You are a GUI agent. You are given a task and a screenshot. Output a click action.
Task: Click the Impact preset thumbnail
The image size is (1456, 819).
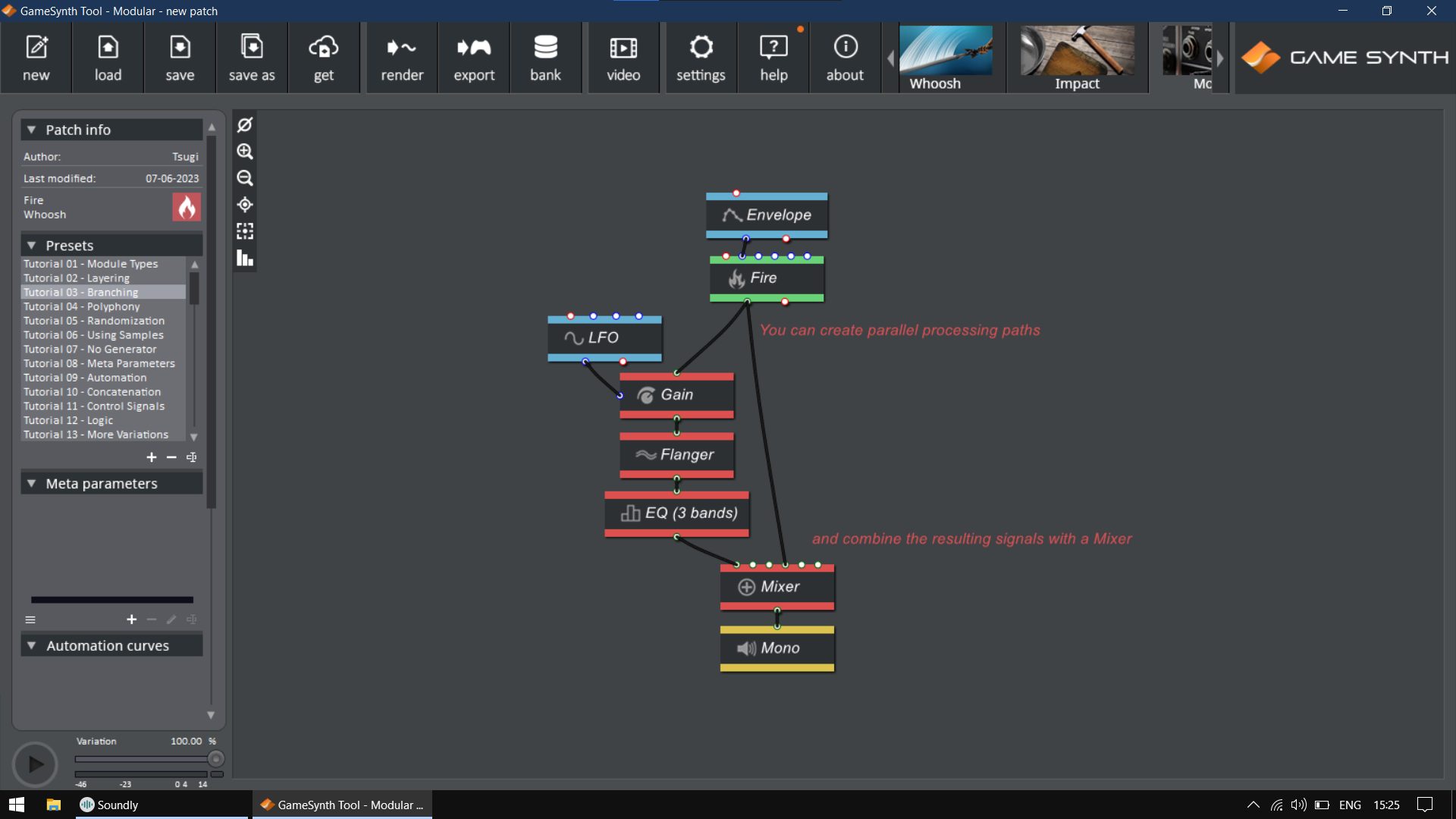pyautogui.click(x=1079, y=58)
